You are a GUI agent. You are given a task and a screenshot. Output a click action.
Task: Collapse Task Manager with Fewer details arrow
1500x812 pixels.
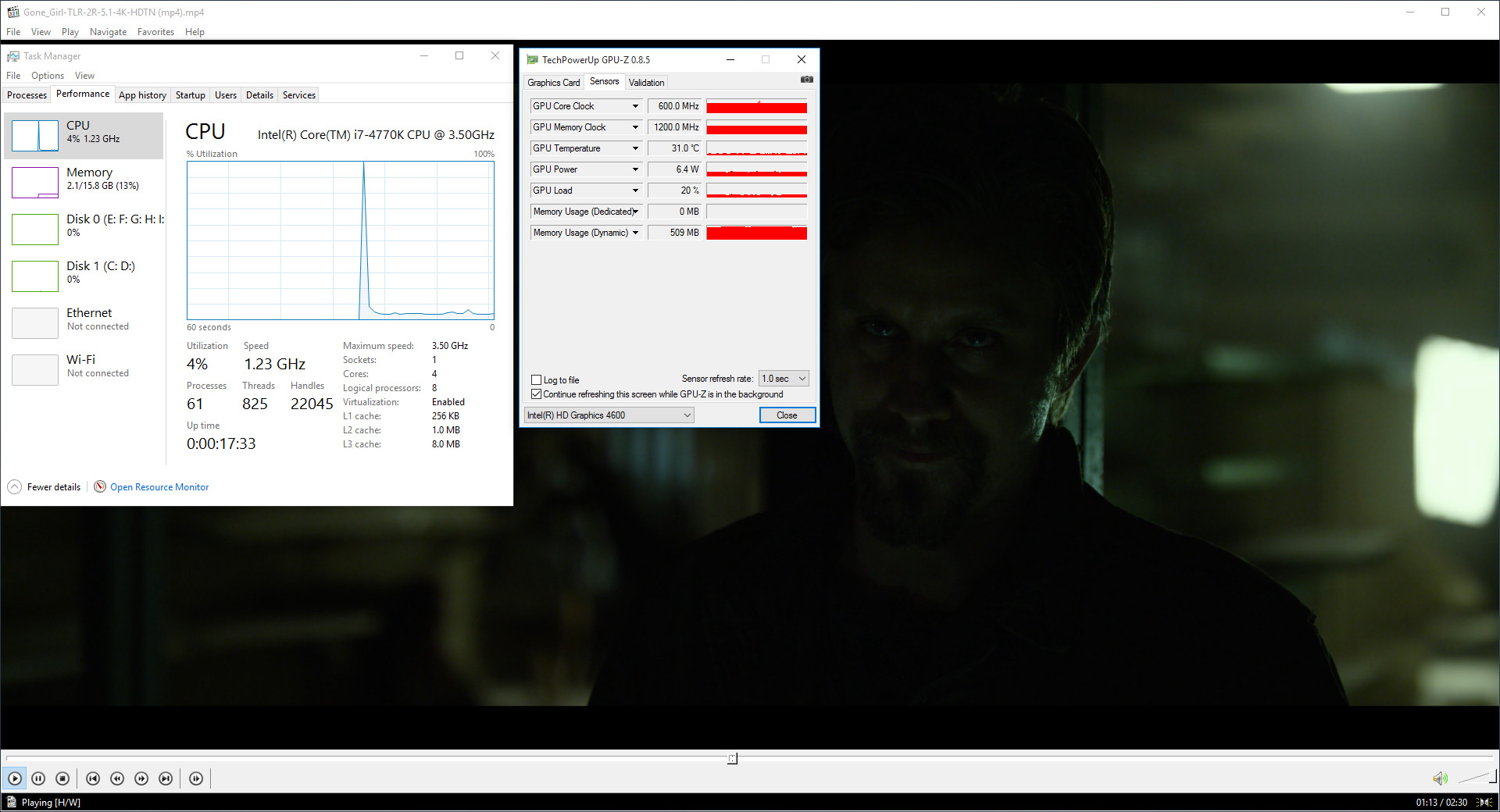click(14, 486)
